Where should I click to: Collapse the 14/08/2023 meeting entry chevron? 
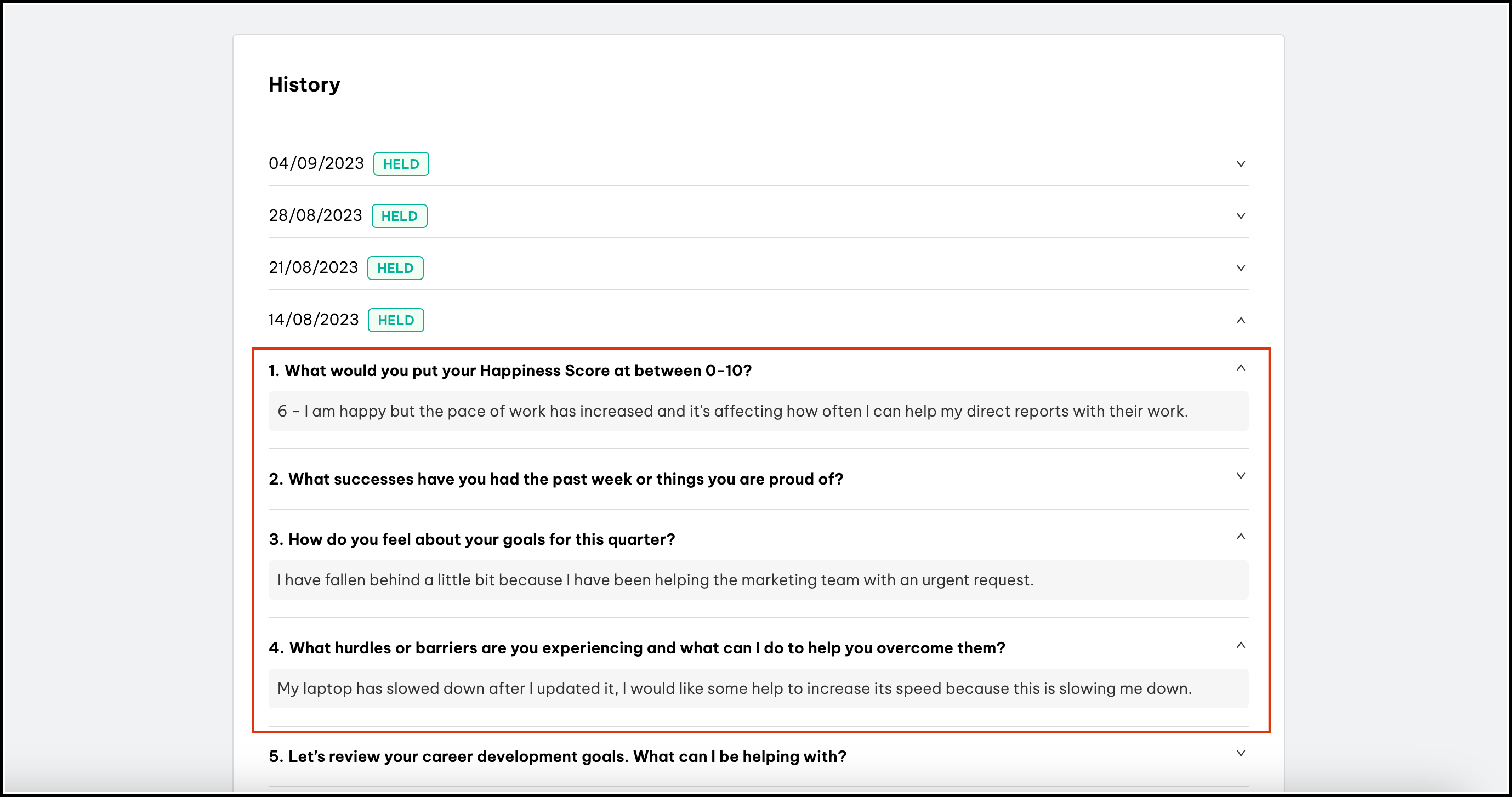[1240, 321]
